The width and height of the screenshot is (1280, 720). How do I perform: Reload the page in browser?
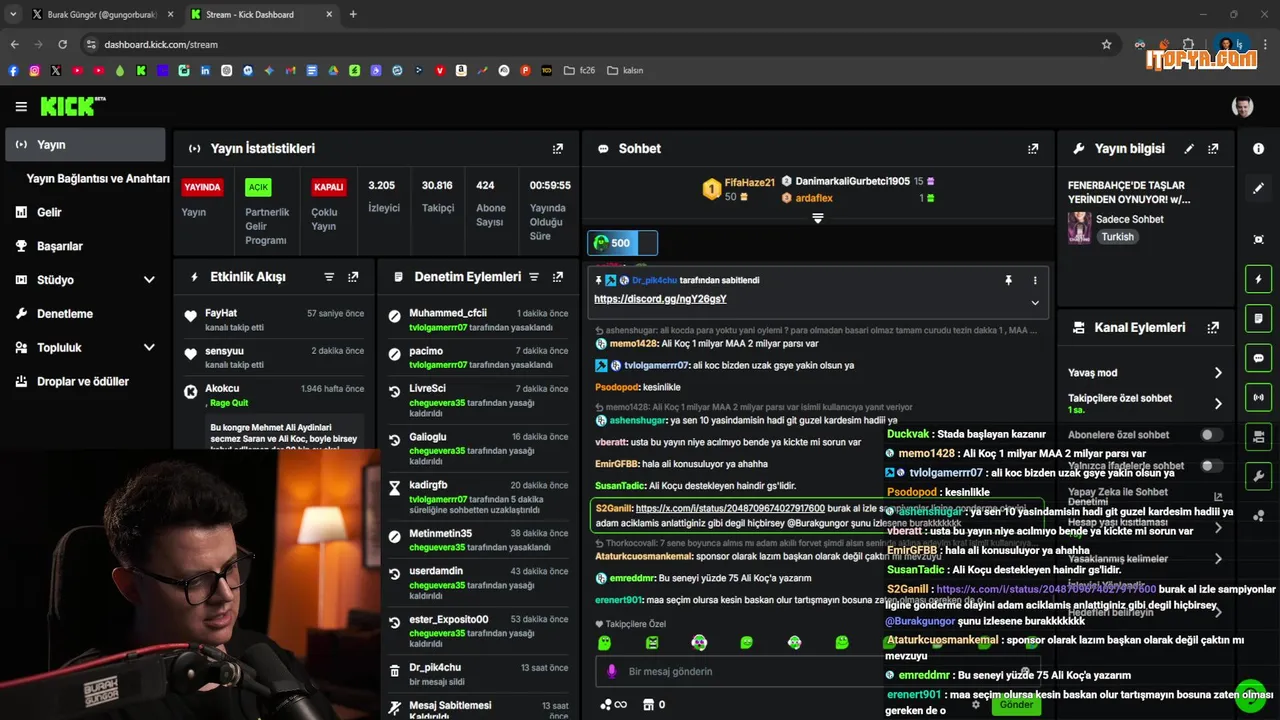coord(62,44)
